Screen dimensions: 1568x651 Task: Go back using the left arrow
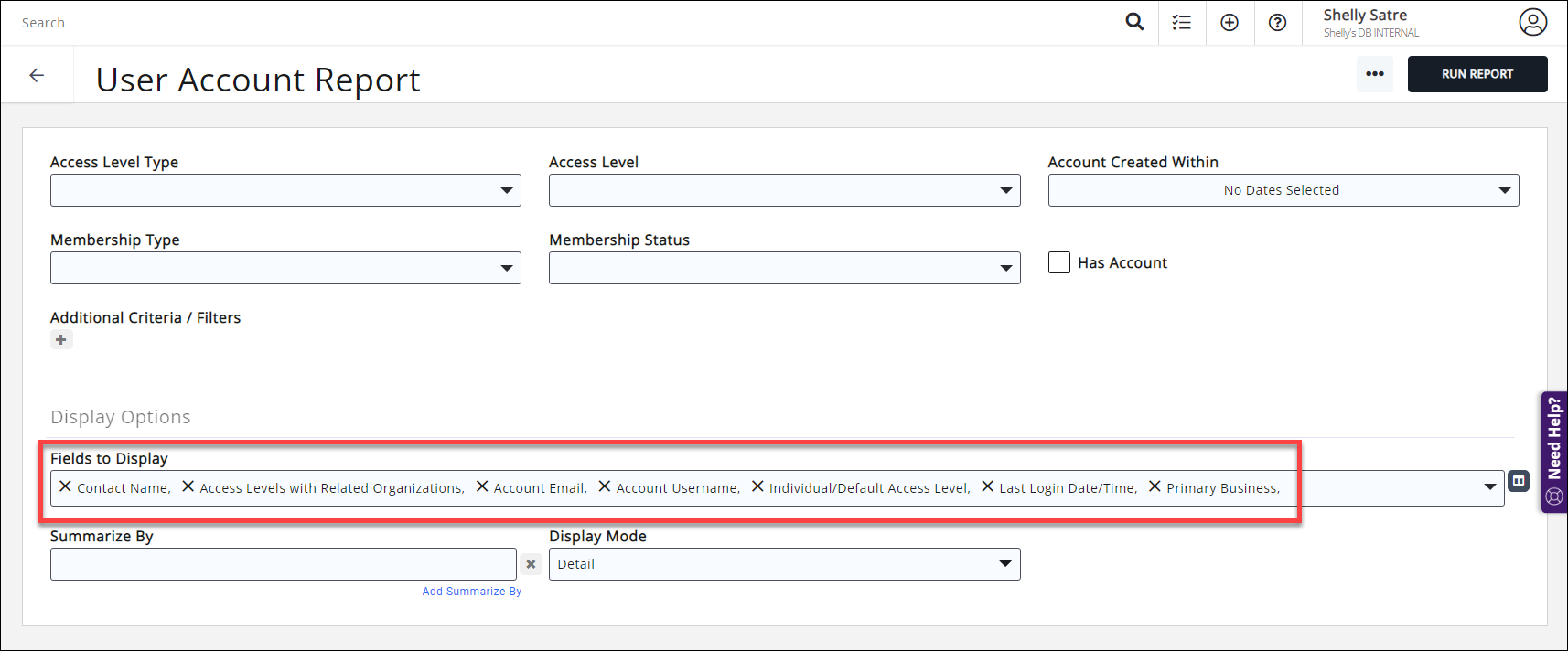(37, 75)
